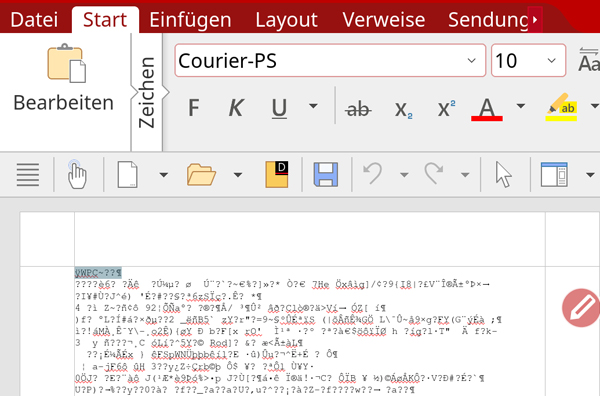Switch to the Start ribbon tab
600x396 pixels.
[x=105, y=20]
